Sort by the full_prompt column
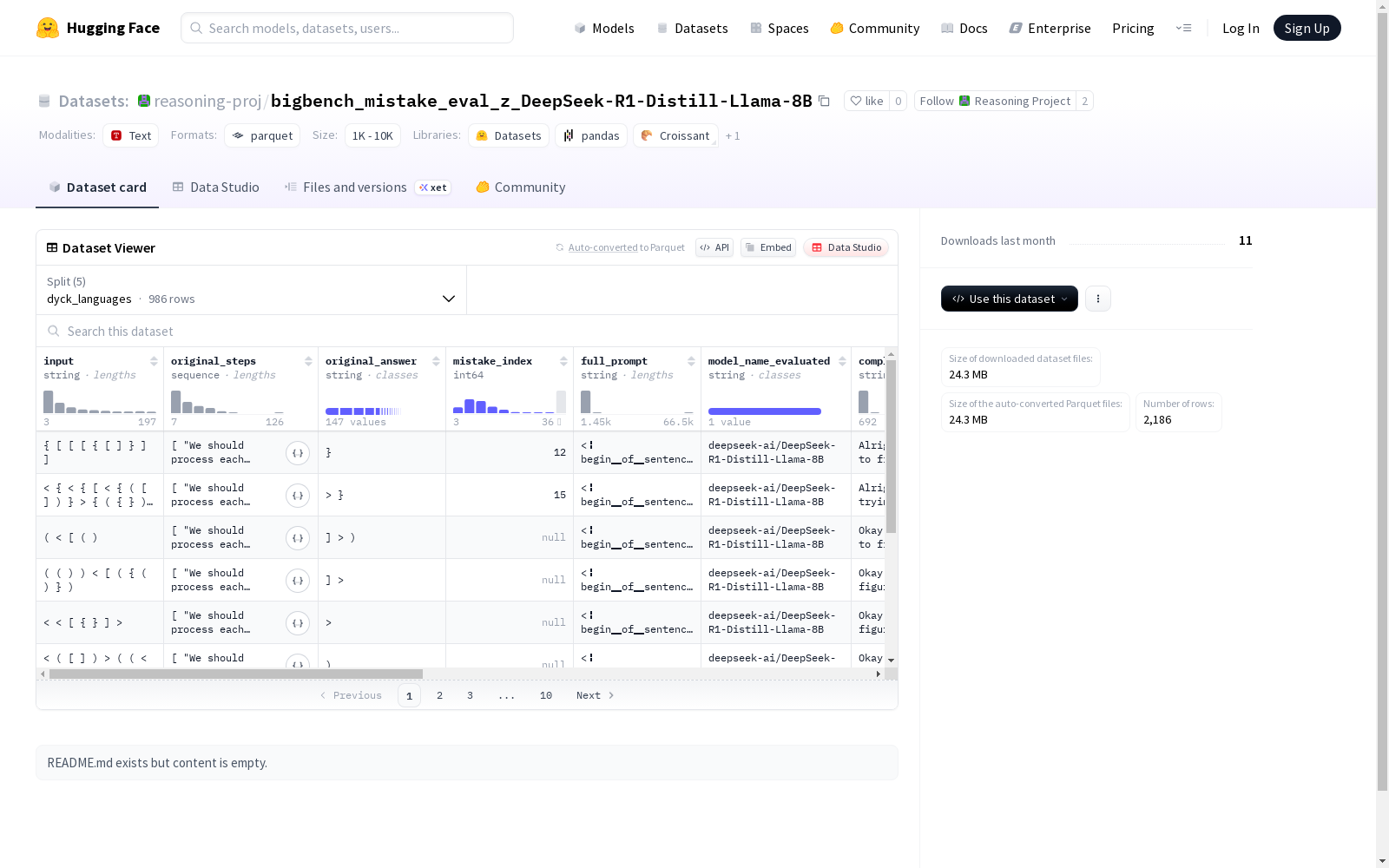The width and height of the screenshot is (1389, 868). (691, 361)
